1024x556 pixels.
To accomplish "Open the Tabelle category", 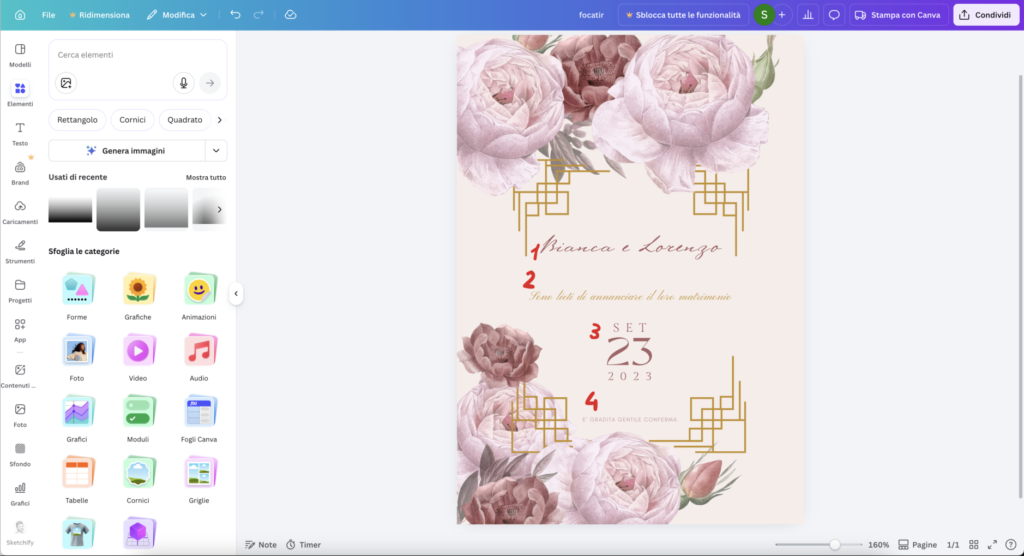I will pos(76,481).
